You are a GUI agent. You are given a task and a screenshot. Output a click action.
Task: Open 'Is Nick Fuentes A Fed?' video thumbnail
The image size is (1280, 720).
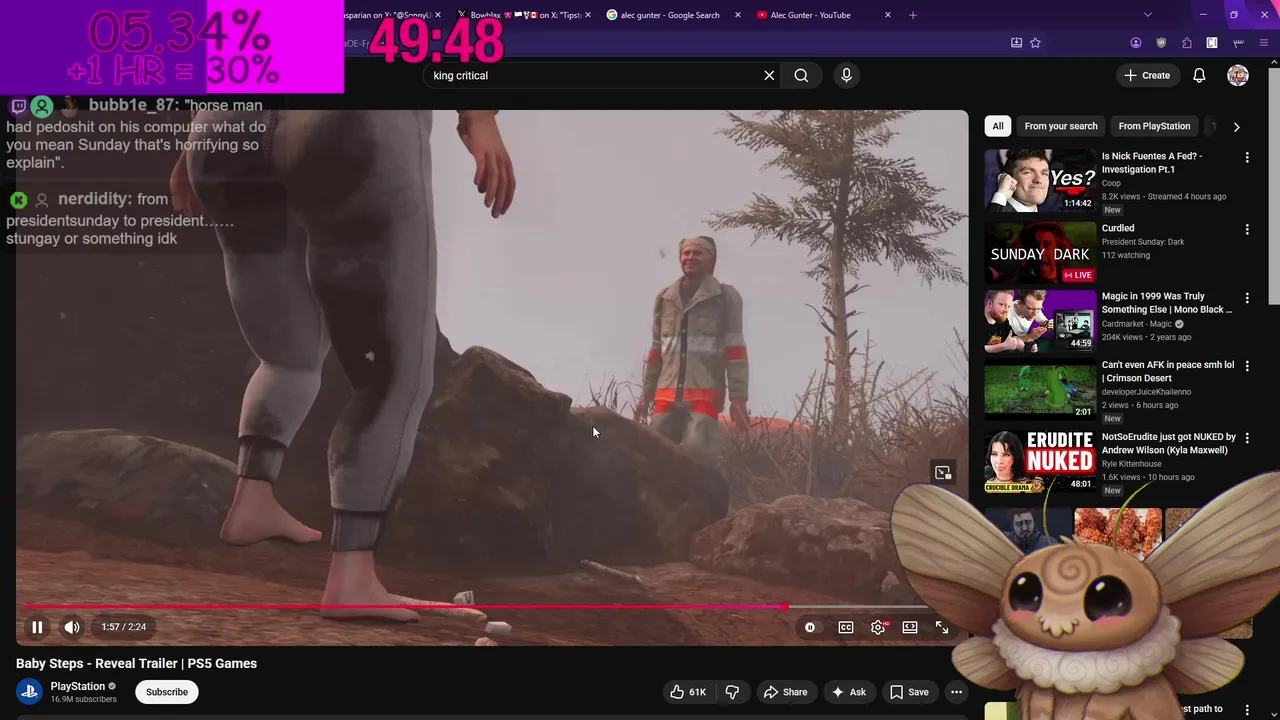click(1040, 180)
